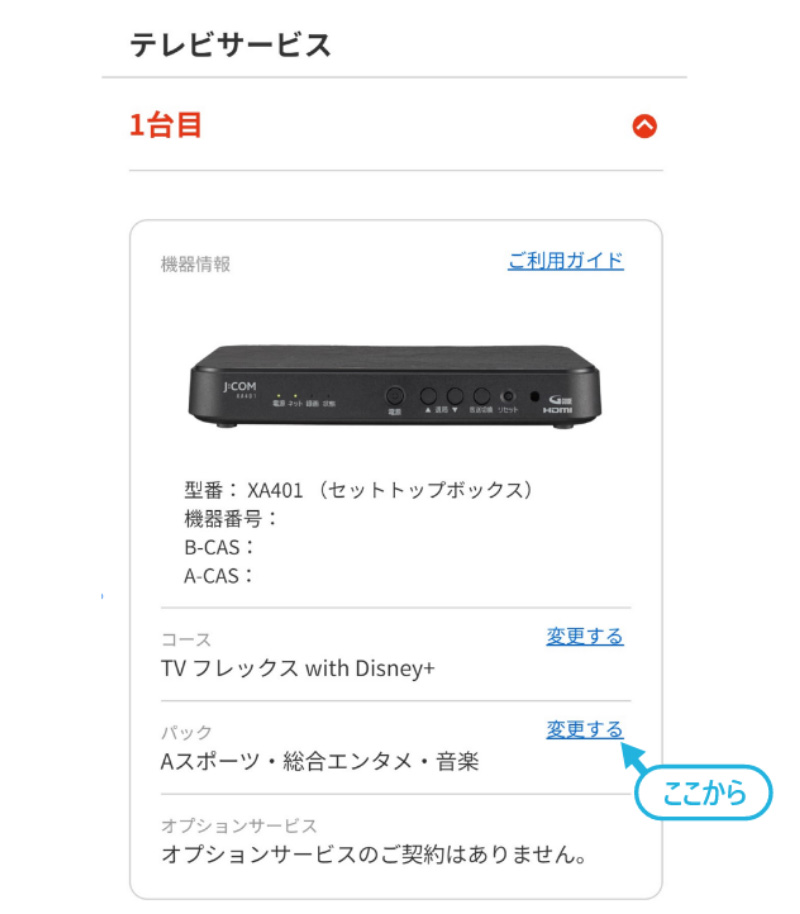
Task: Select the 型番: XA401 model text
Action: 359,490
